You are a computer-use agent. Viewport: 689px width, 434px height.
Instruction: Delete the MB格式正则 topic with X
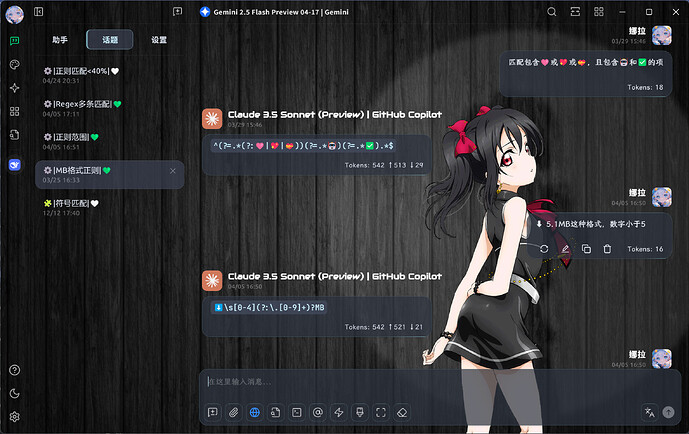coord(173,171)
